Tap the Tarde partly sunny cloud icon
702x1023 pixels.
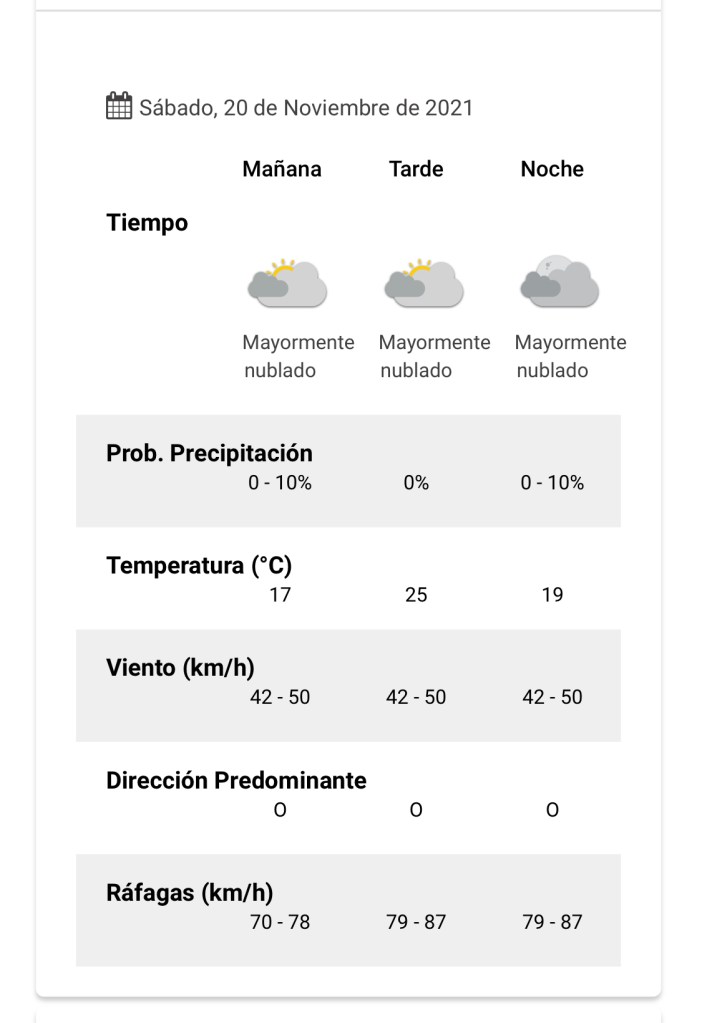point(424,284)
